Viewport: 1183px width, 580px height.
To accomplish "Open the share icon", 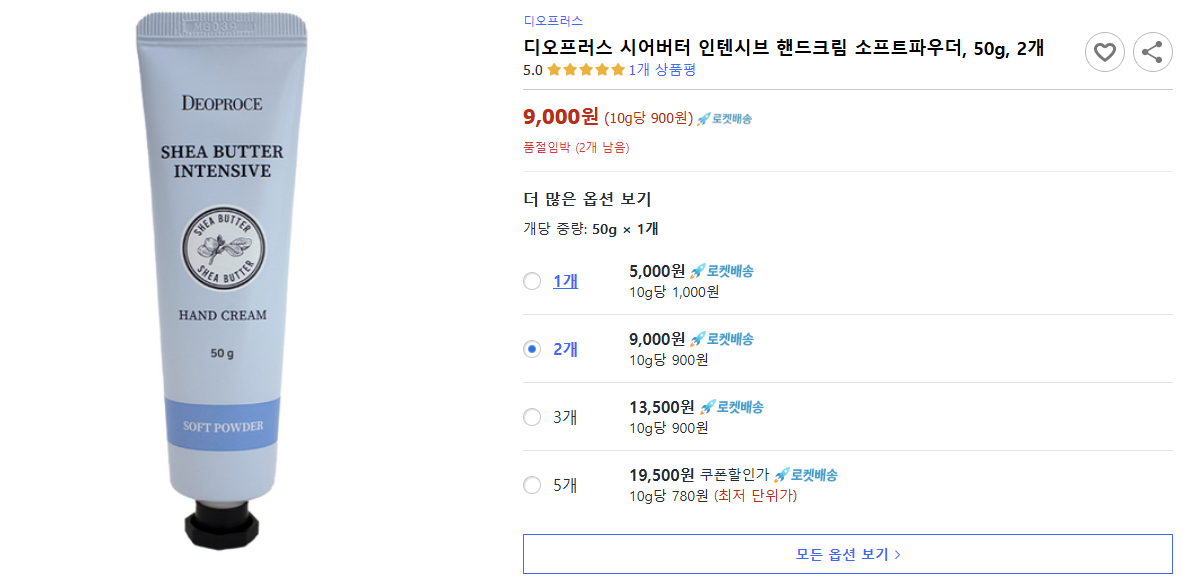I will coord(1152,52).
